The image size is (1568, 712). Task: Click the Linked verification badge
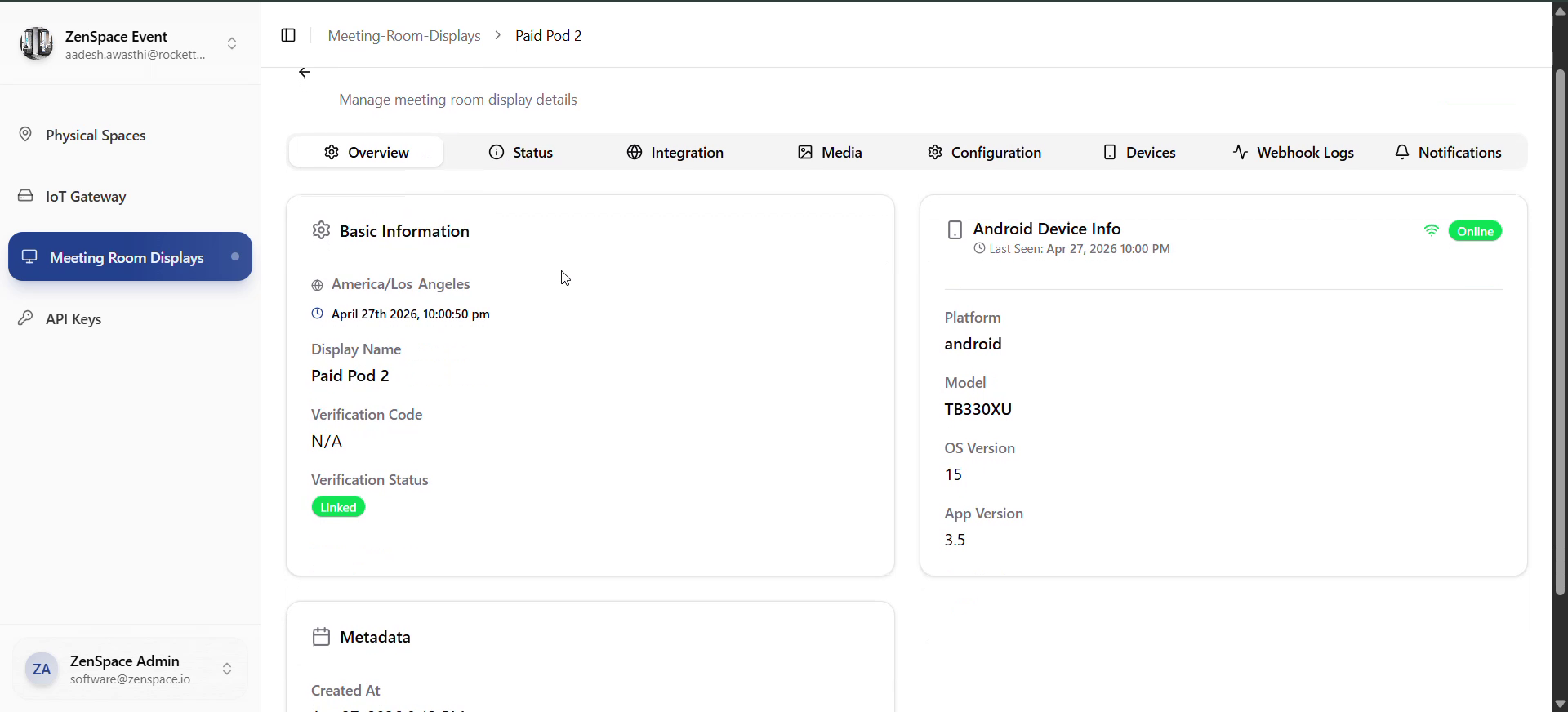coord(338,507)
